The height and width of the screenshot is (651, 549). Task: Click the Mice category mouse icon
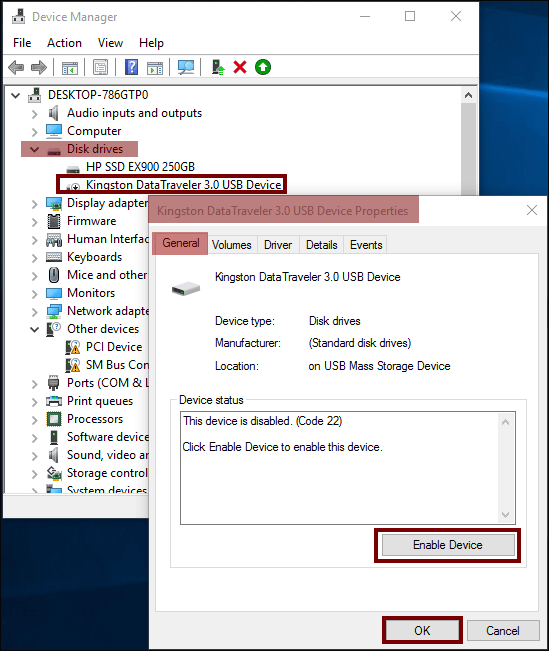tap(54, 275)
